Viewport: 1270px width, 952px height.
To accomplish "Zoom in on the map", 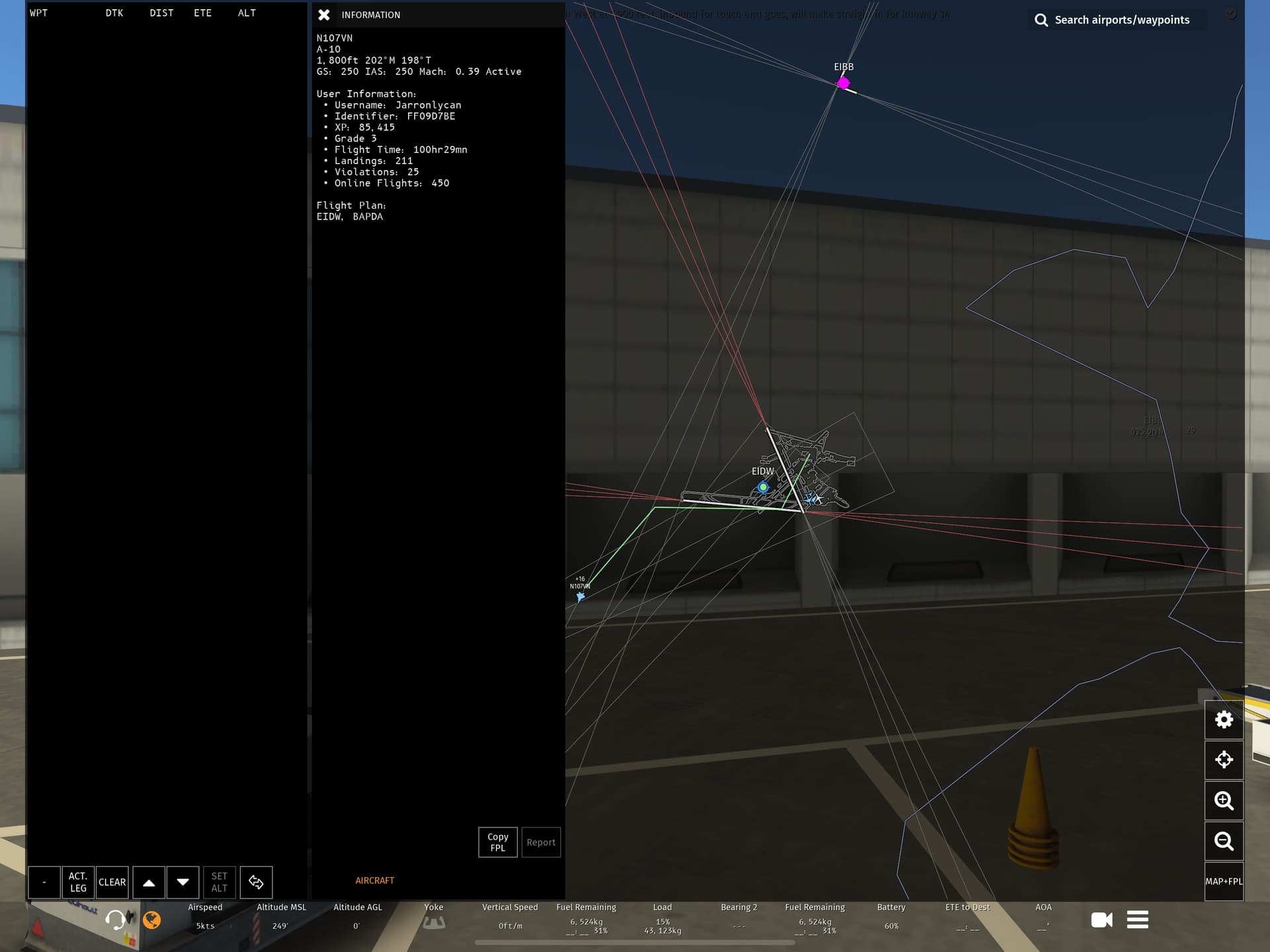I will [x=1224, y=801].
